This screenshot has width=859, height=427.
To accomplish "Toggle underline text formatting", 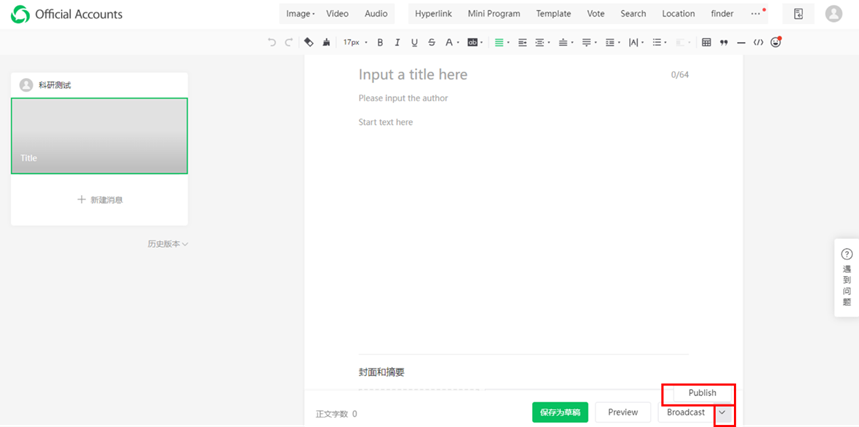I will (x=414, y=43).
